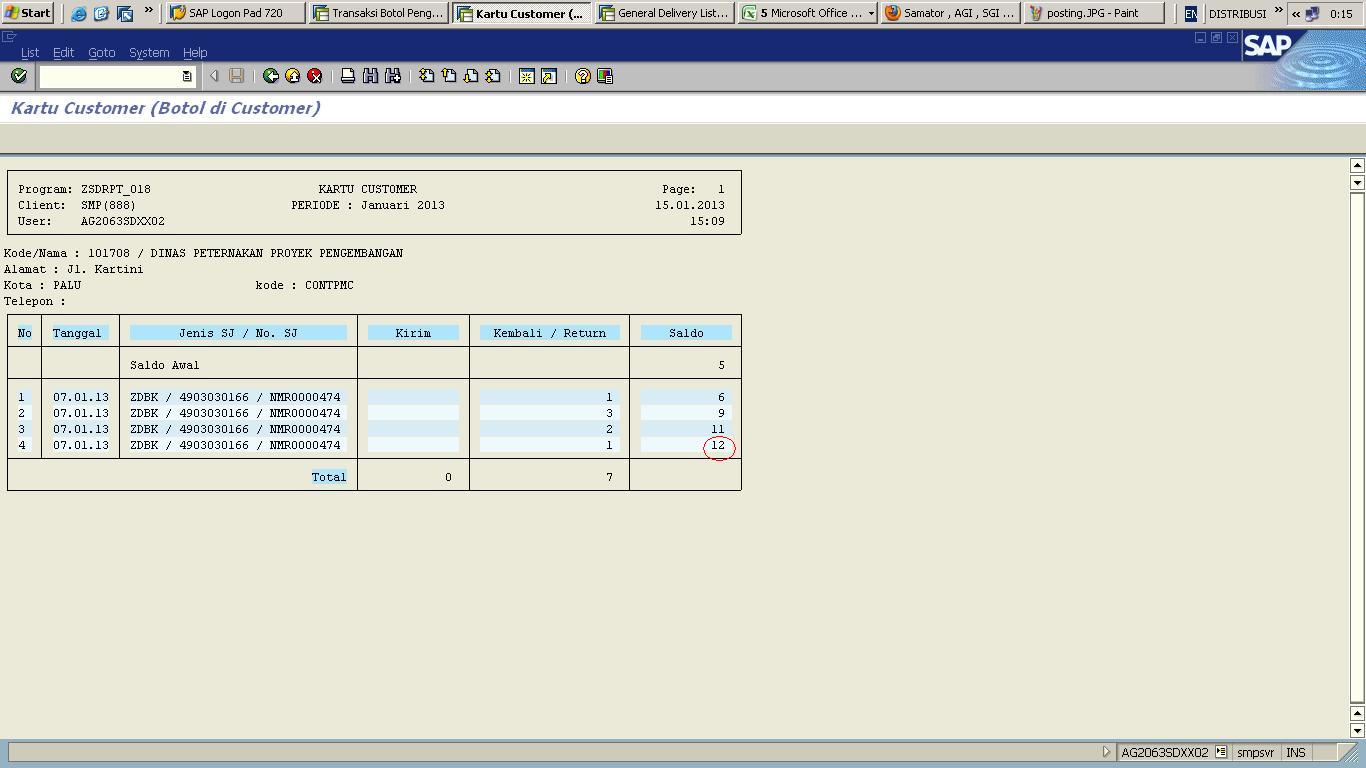Viewport: 1366px width, 768px height.
Task: Click the Find binoculars icon
Action: pos(370,76)
